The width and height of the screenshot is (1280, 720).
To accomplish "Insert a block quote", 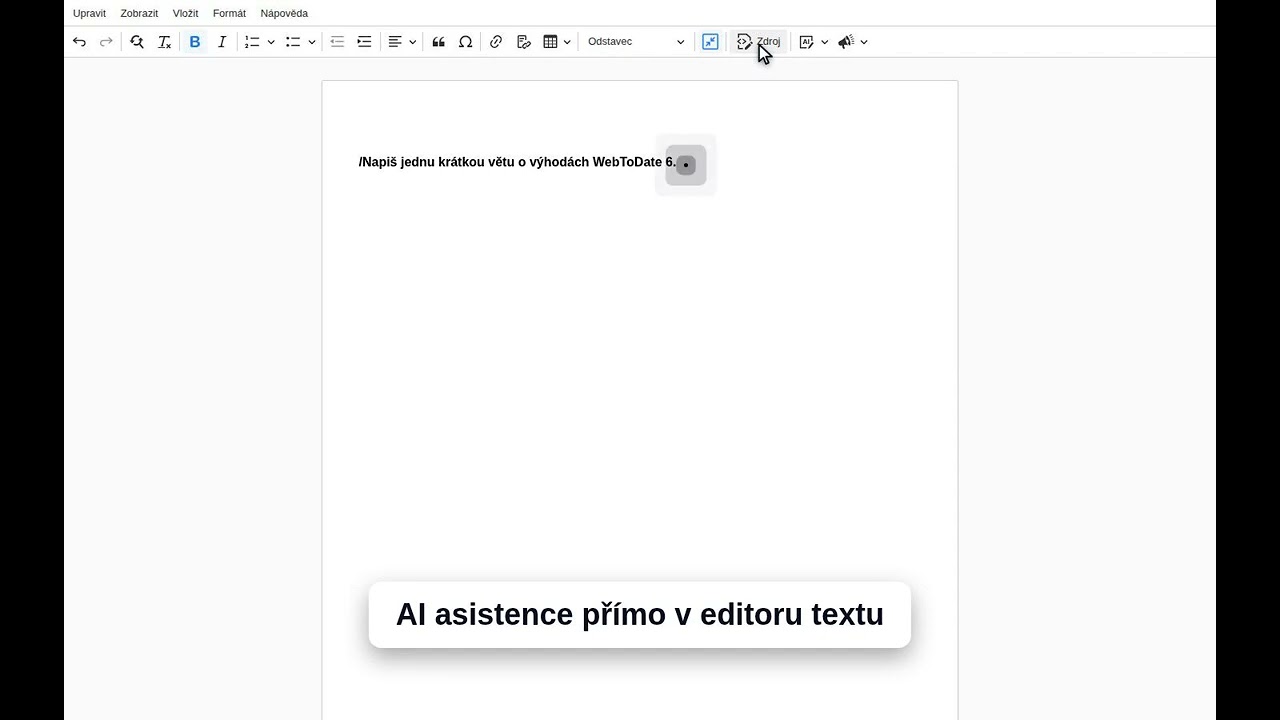I will [x=438, y=42].
